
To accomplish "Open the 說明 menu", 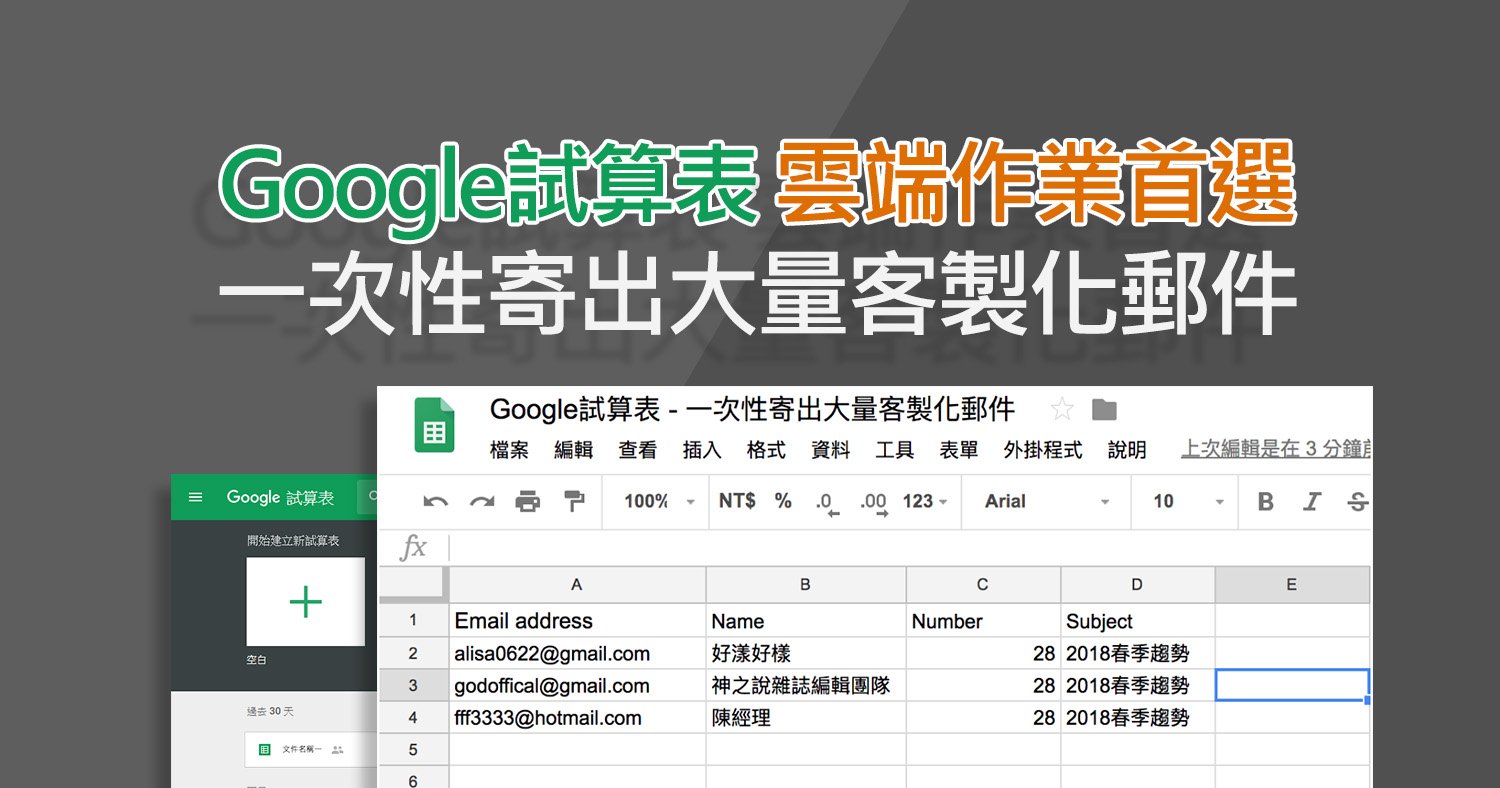I will point(1127,450).
